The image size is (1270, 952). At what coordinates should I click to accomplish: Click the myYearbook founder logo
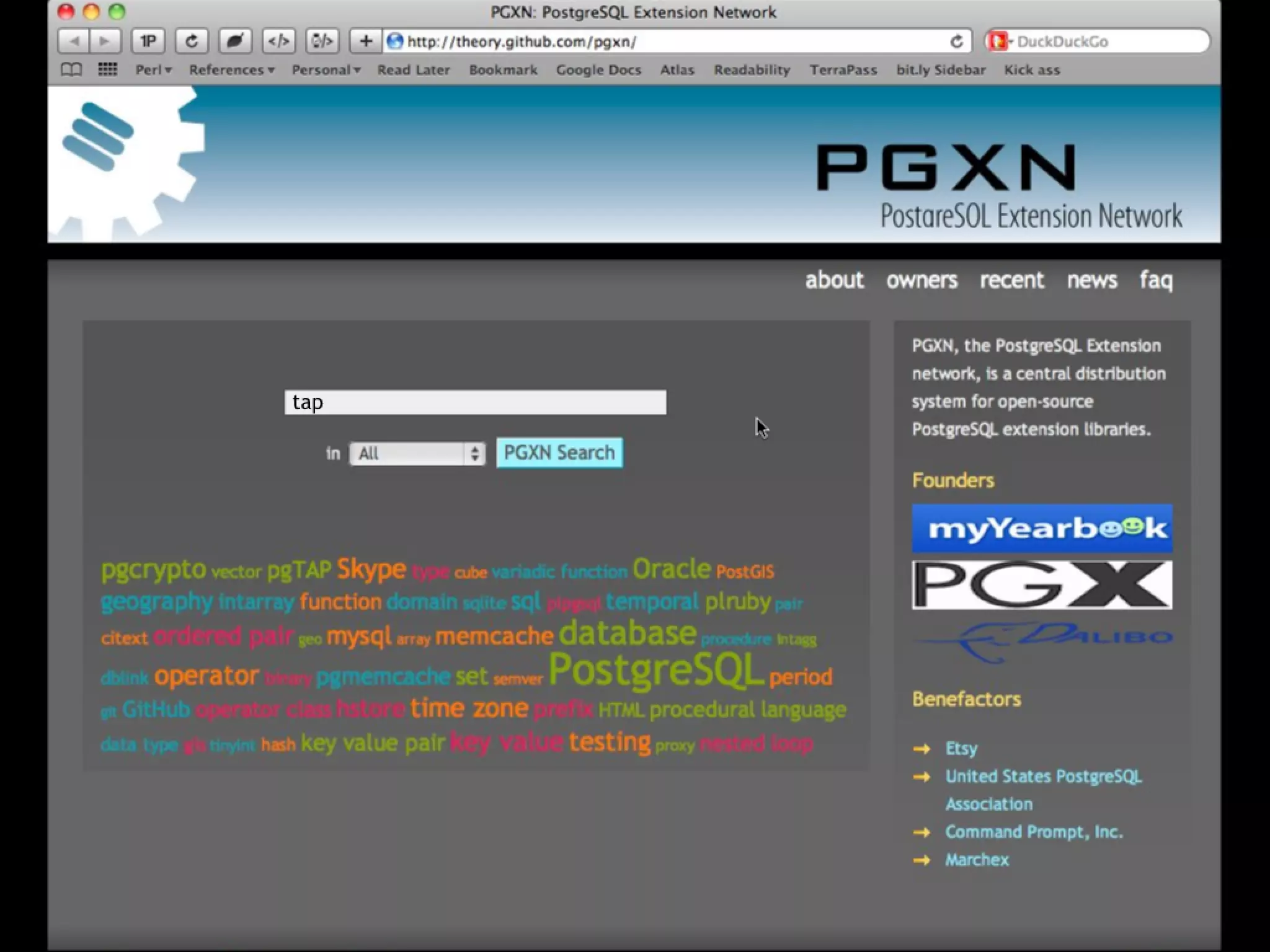coord(1042,528)
